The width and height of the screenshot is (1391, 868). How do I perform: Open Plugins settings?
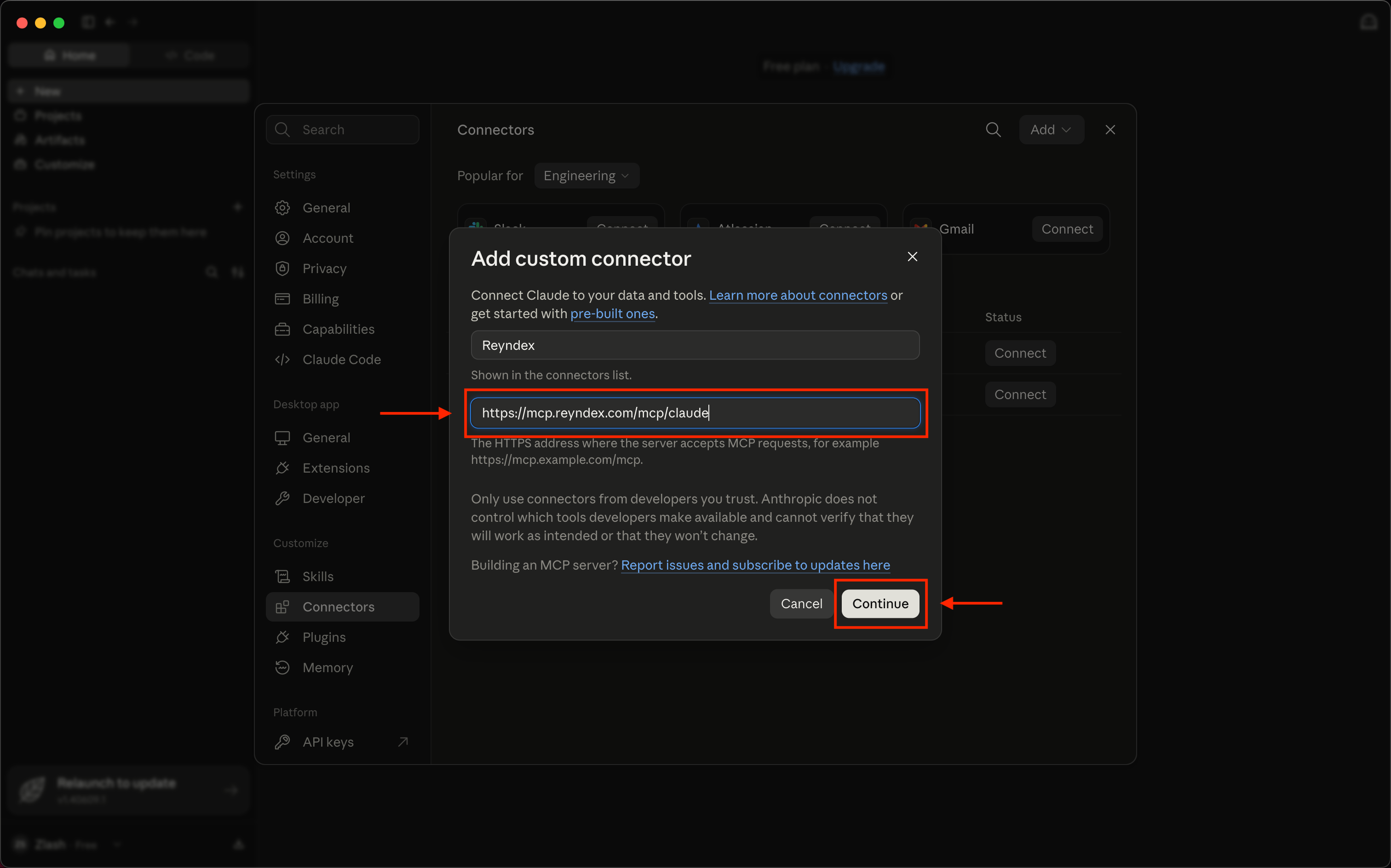(x=342, y=637)
